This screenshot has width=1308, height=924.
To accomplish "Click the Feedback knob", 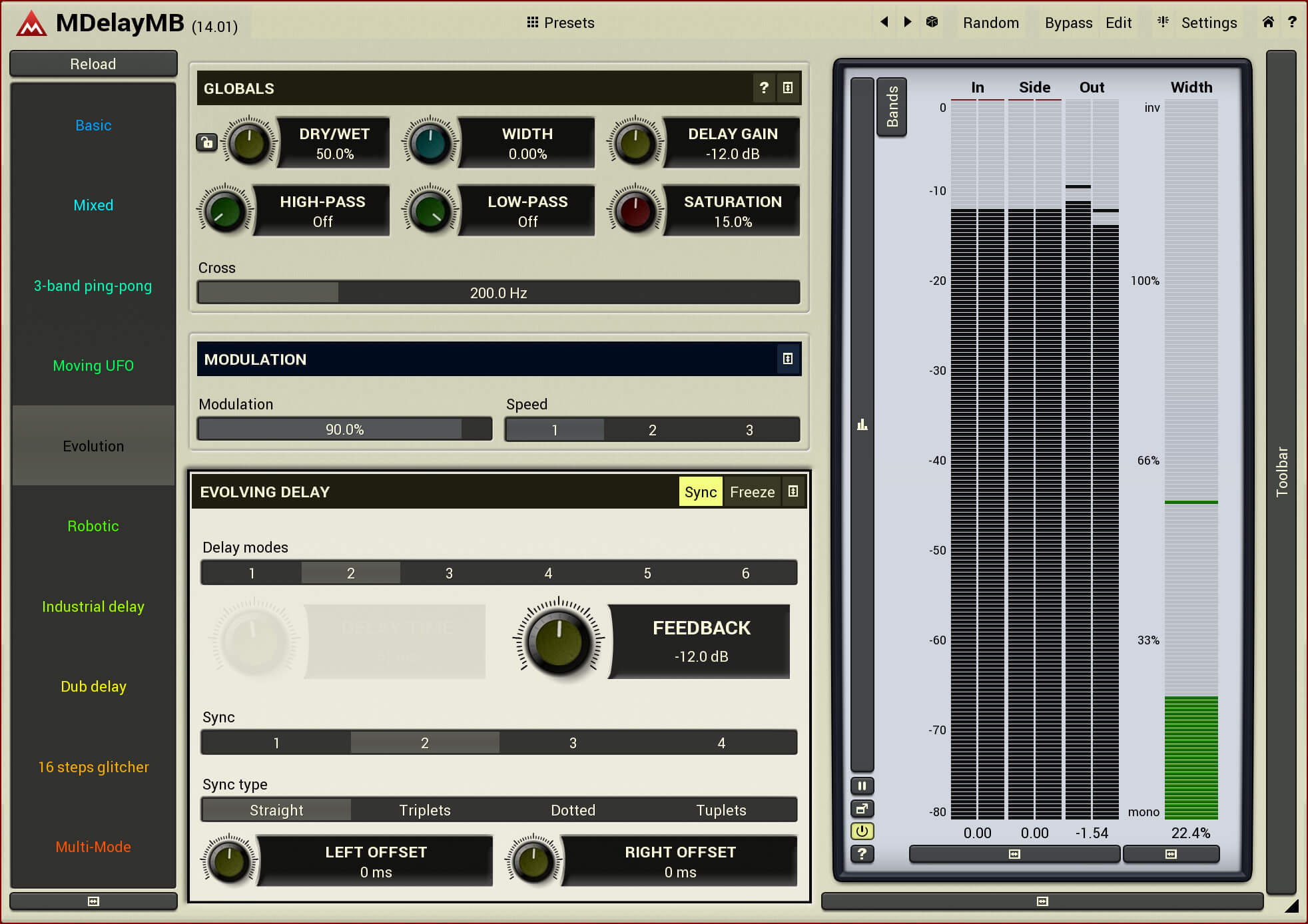I will 559,641.
